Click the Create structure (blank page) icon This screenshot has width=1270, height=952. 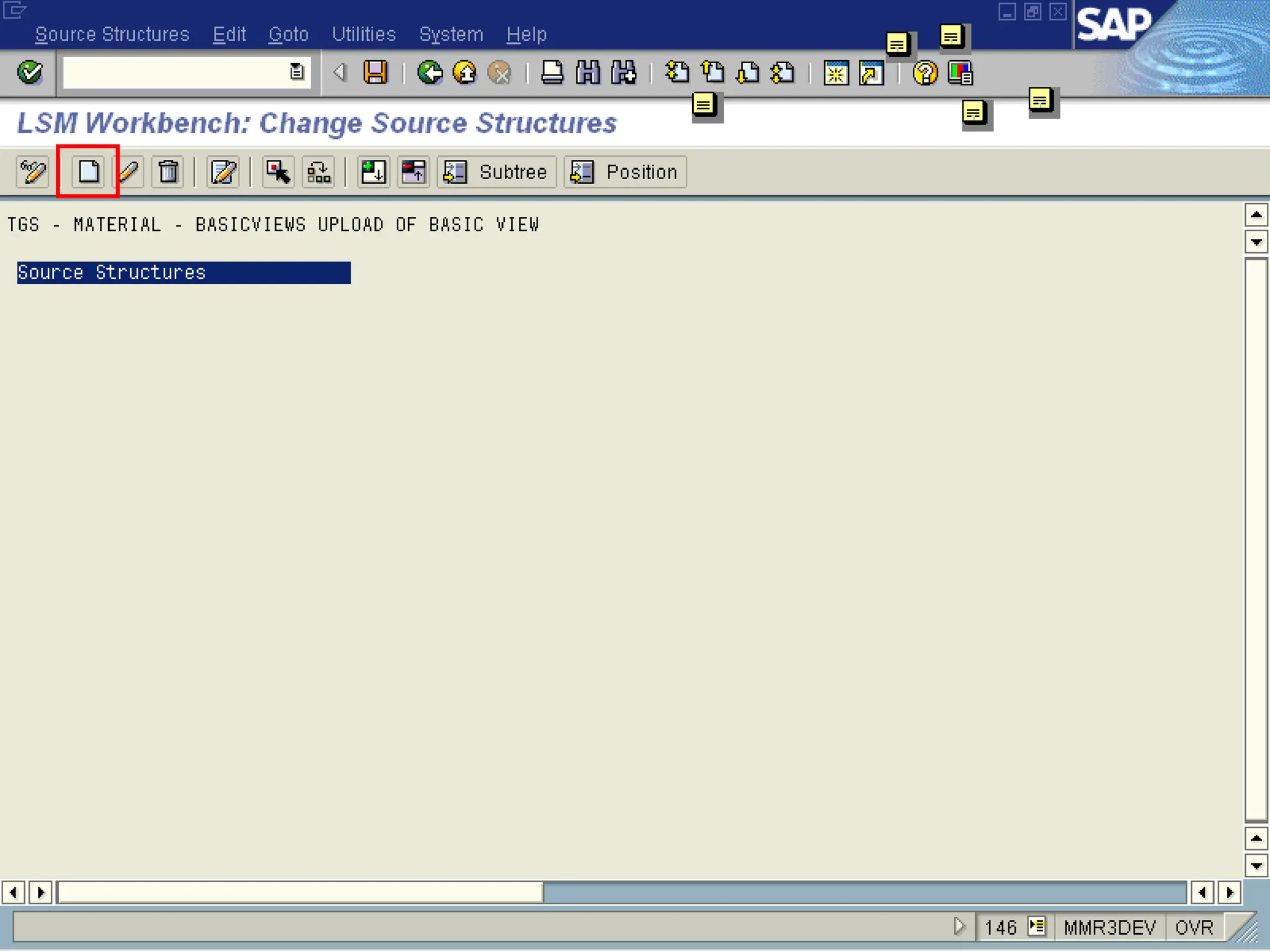[x=88, y=172]
